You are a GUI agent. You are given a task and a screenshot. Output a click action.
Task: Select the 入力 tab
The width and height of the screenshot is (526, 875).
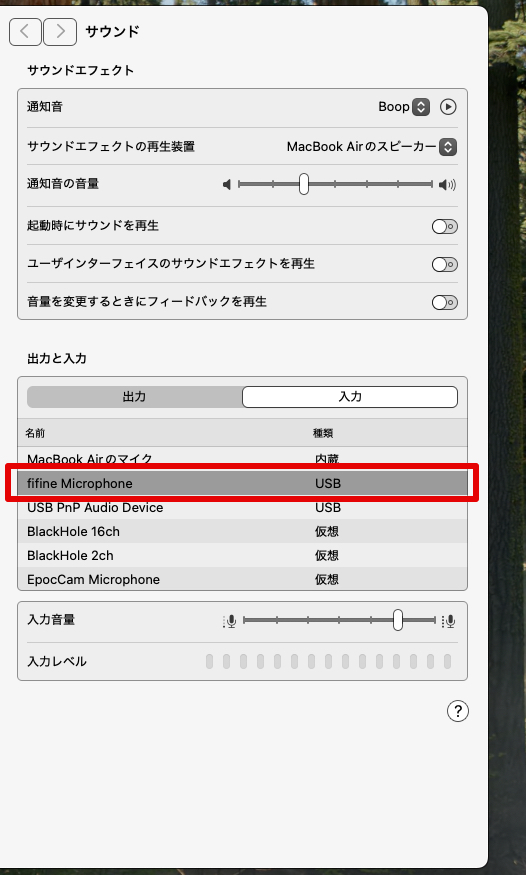coord(350,397)
